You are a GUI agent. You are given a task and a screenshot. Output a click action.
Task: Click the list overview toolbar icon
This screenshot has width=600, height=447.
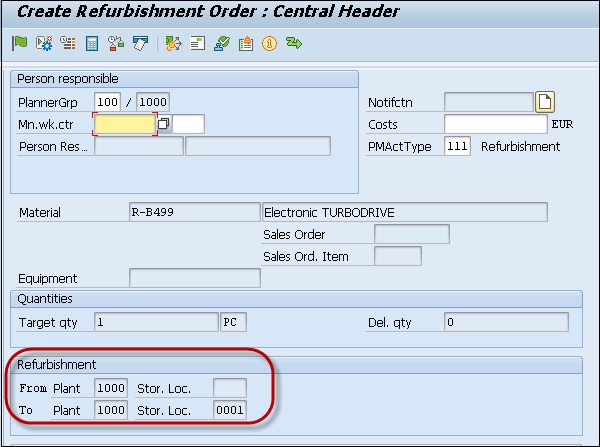pos(67,44)
